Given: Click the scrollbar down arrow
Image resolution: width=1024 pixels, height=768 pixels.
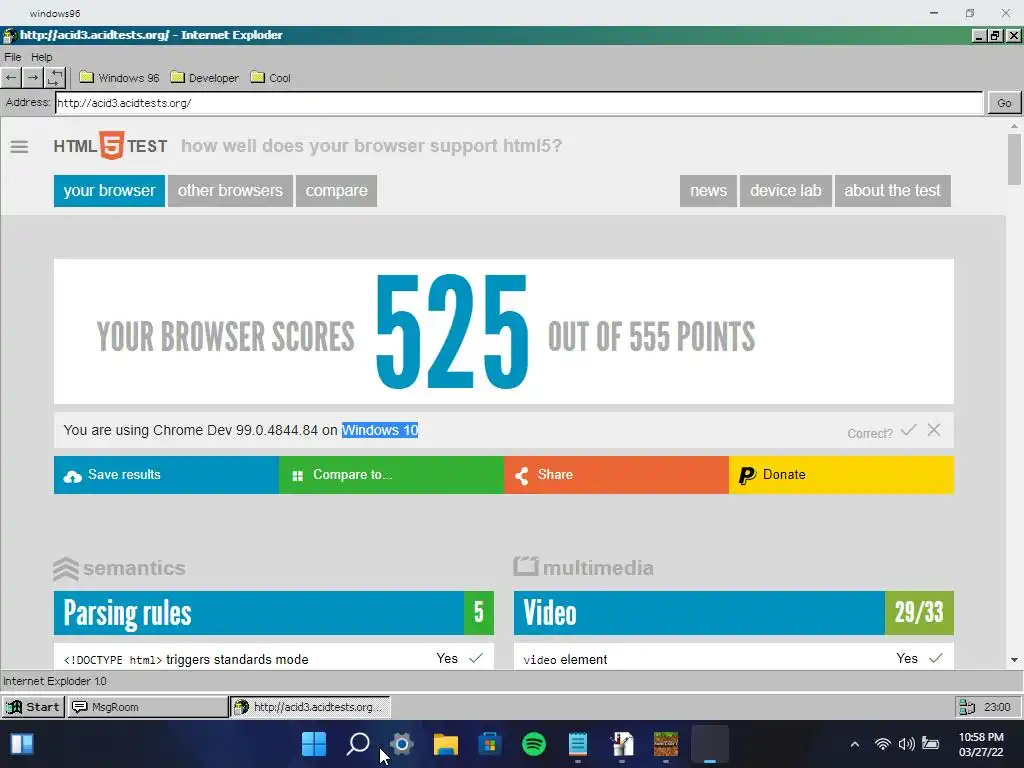Looking at the screenshot, I should click(x=1014, y=660).
